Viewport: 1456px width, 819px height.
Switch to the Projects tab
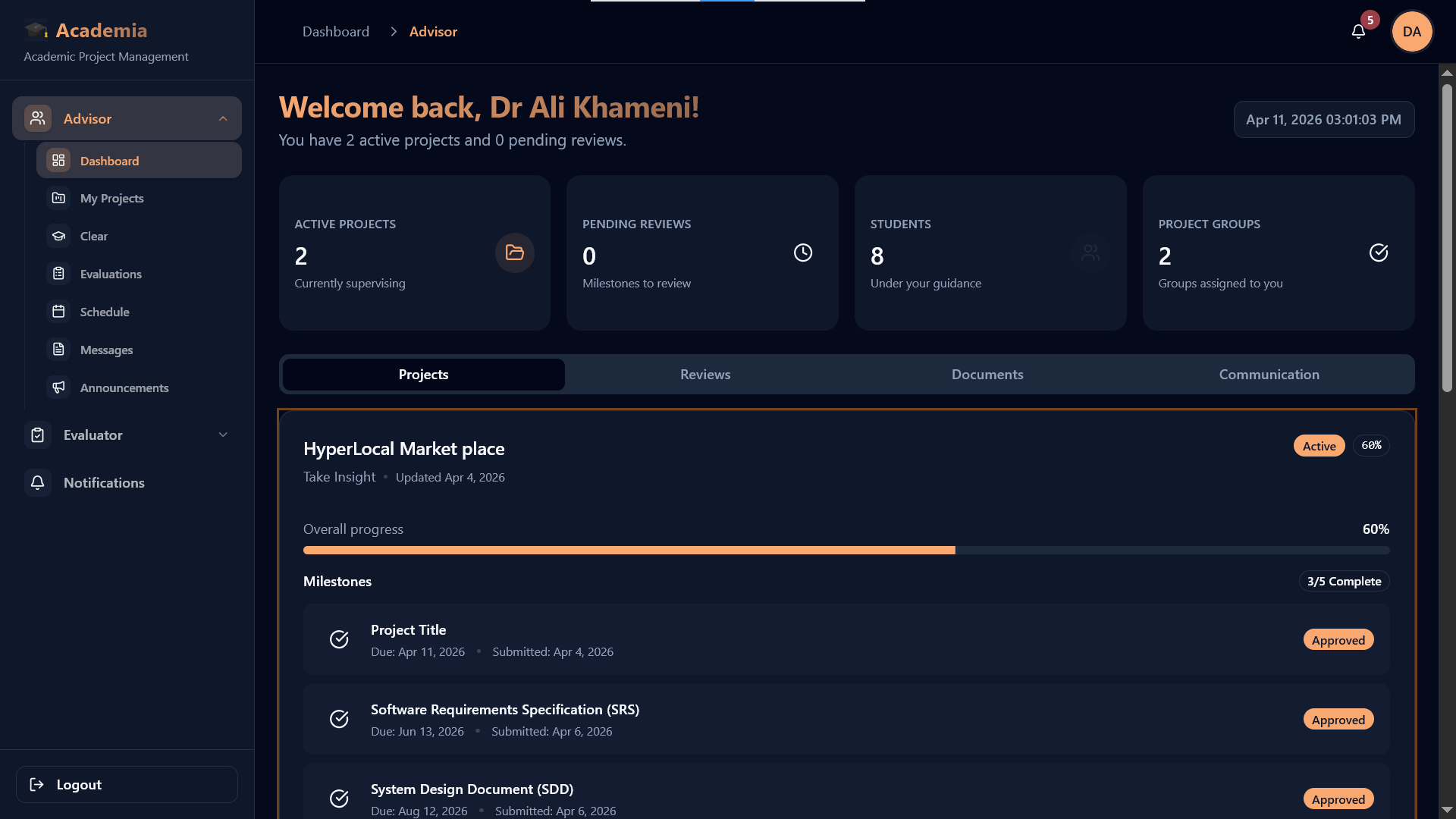423,375
